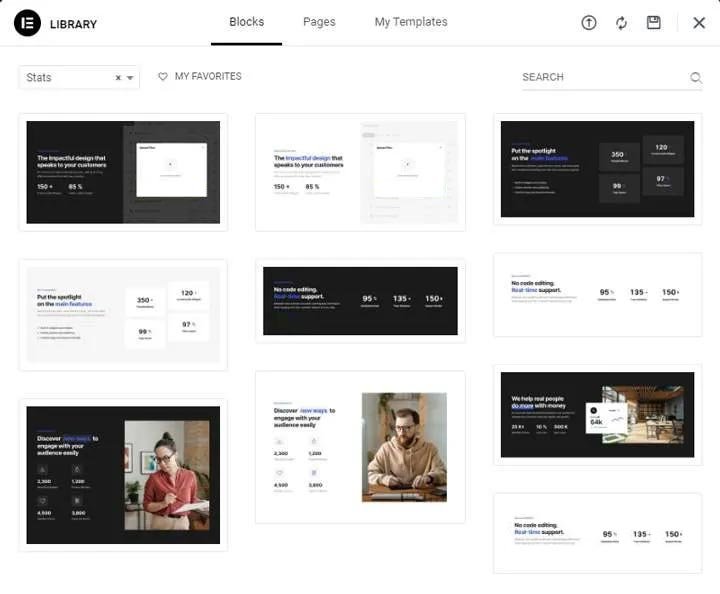Screen dimensions: 720x594
Task: Pick dark 'No code editing' stats block
Action: 360,300
